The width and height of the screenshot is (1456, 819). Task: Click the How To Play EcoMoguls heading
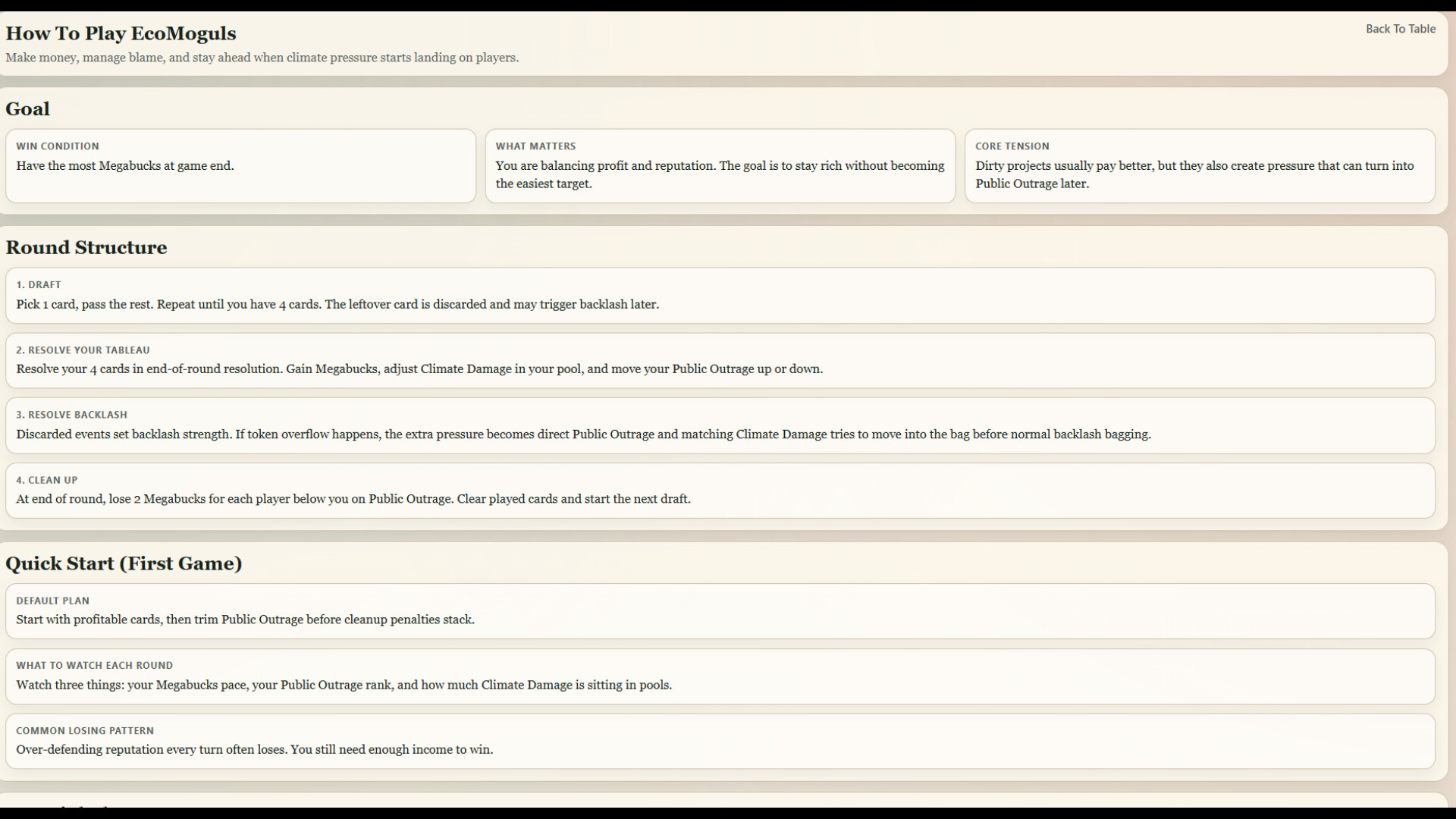point(121,33)
